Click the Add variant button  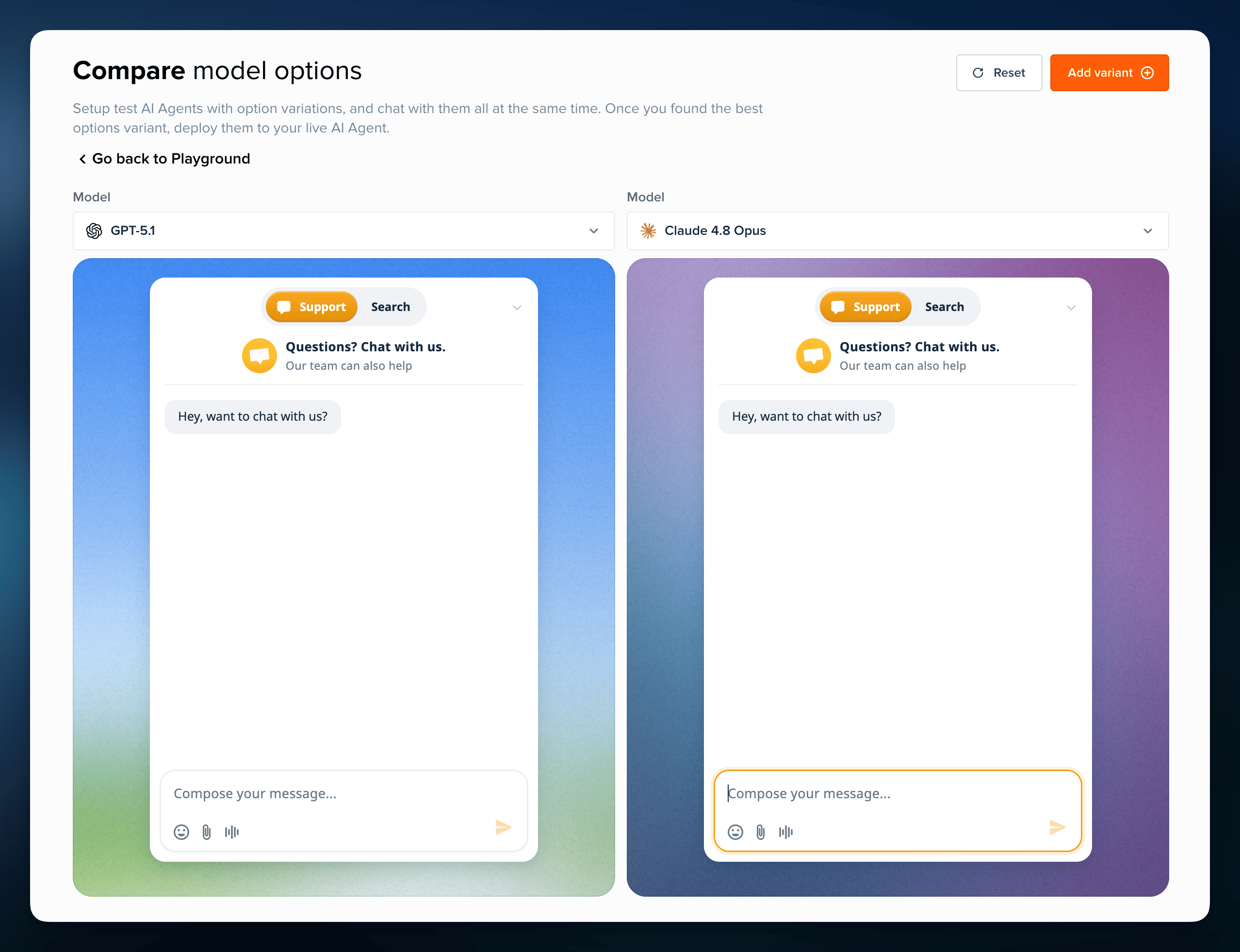[1109, 72]
